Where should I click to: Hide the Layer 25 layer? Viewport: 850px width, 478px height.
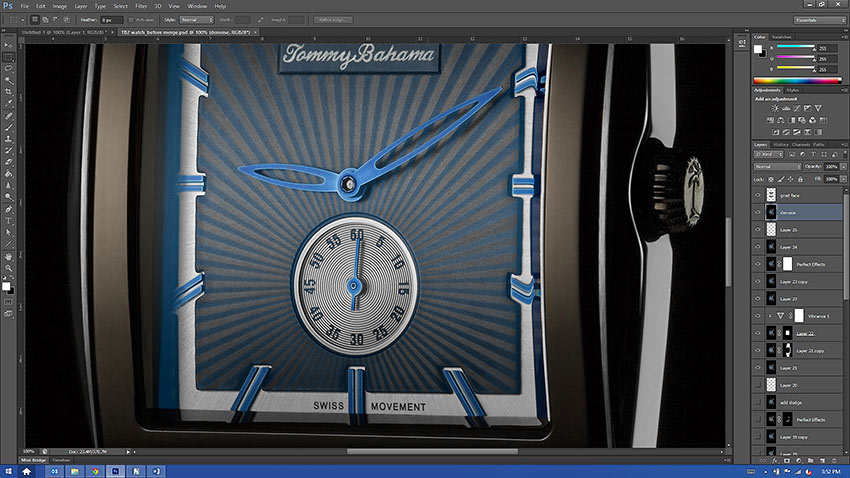[758, 230]
